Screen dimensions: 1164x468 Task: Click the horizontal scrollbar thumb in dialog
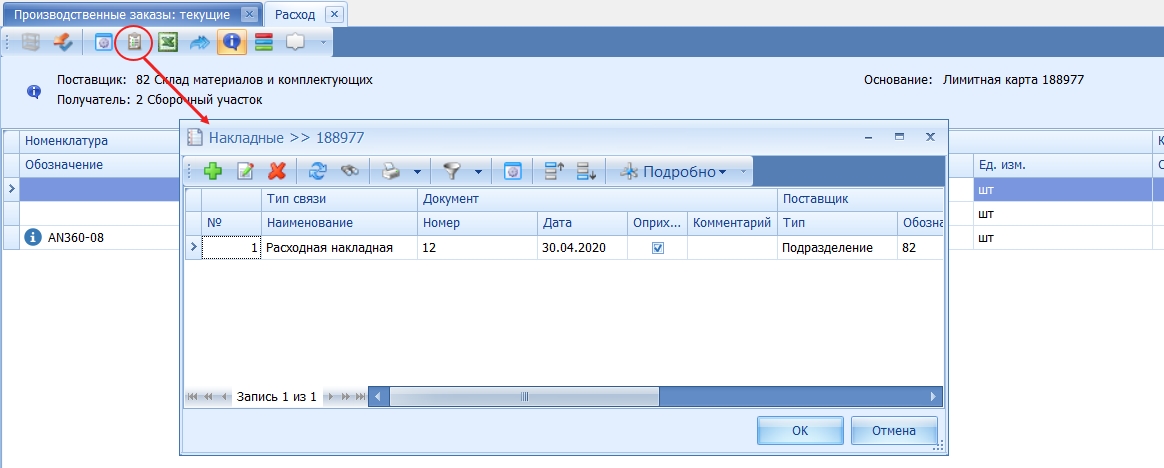click(524, 397)
